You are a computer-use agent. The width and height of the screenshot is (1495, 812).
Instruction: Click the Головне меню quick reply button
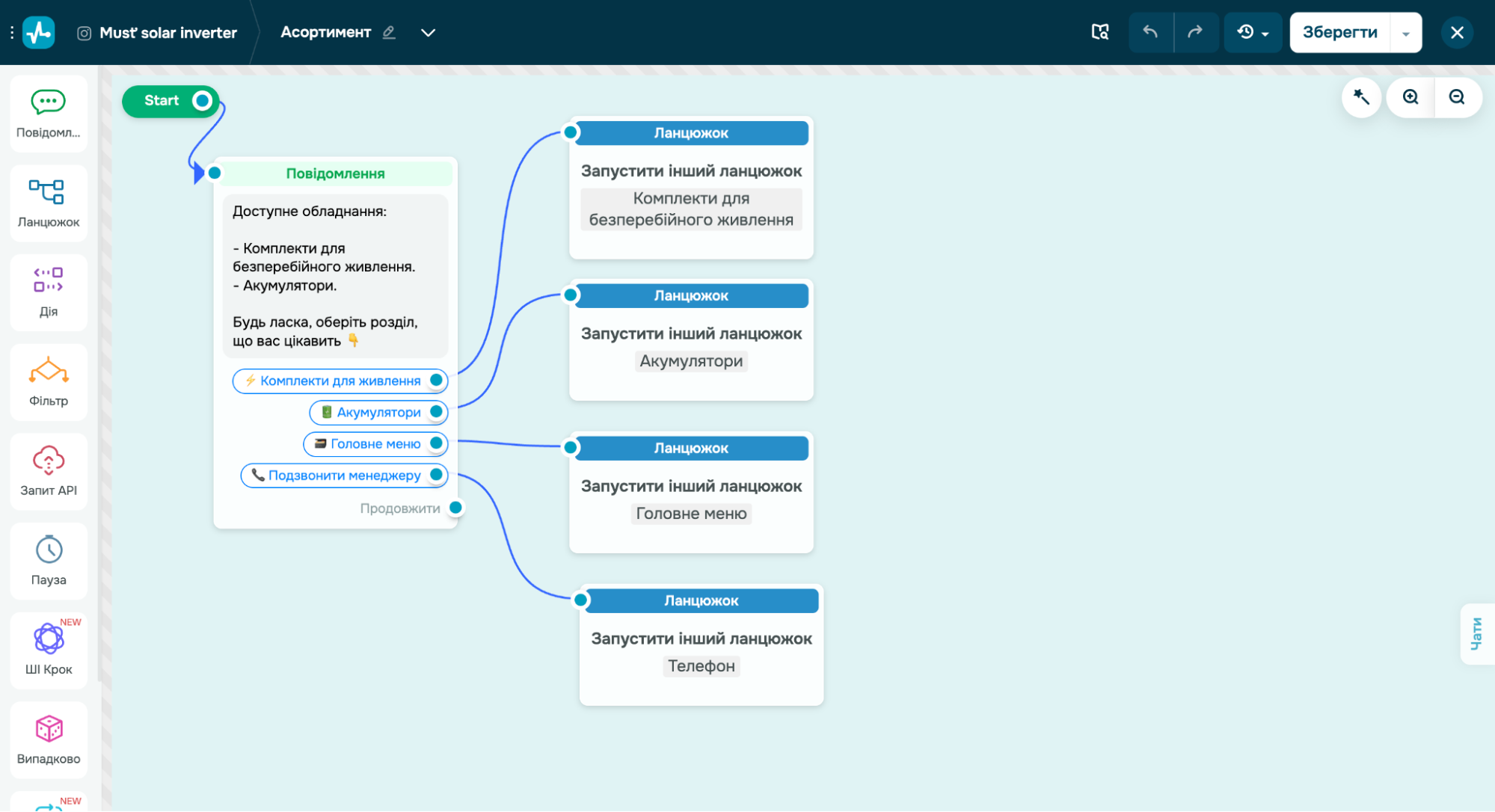click(375, 443)
